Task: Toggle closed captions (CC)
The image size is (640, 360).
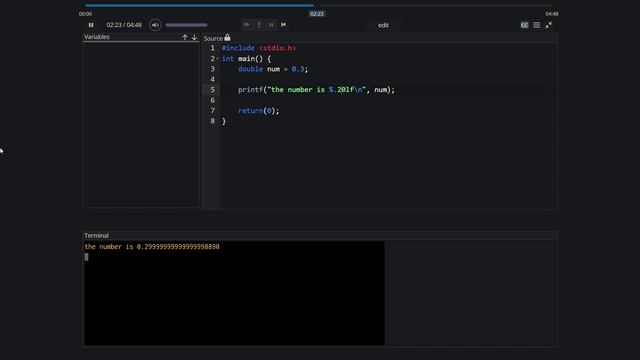Action: pyautogui.click(x=524, y=25)
